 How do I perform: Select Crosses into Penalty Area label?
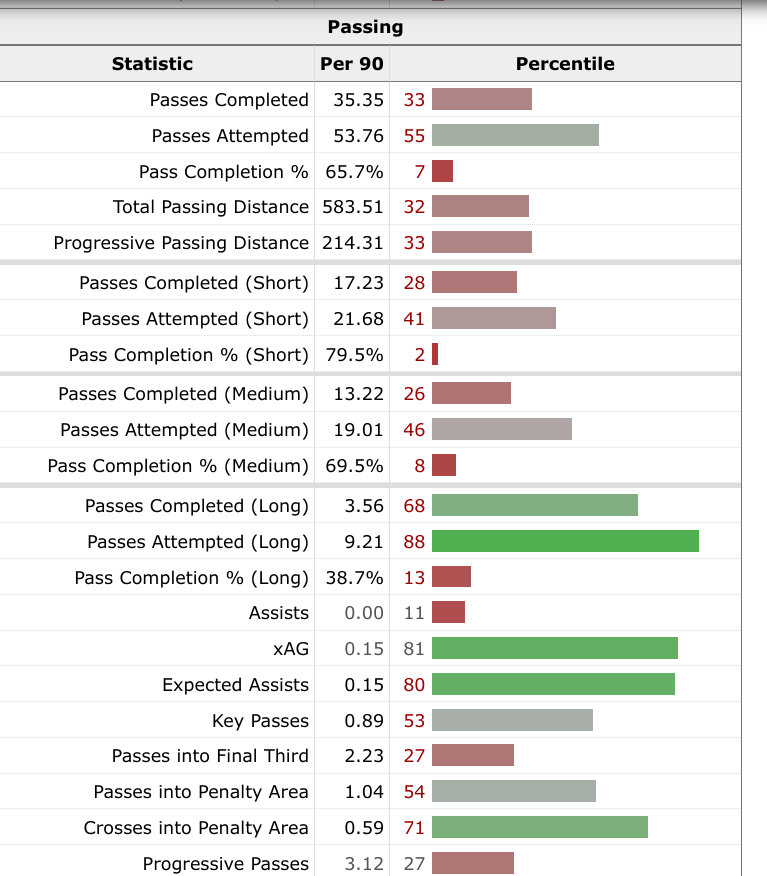tap(196, 828)
